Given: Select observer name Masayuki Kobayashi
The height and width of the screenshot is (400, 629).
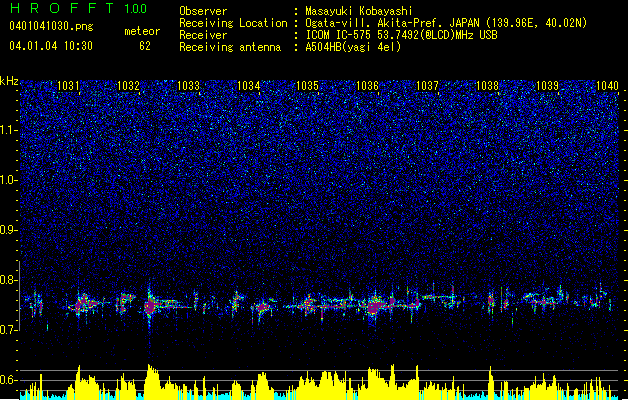Looking at the screenshot, I should tap(358, 11).
